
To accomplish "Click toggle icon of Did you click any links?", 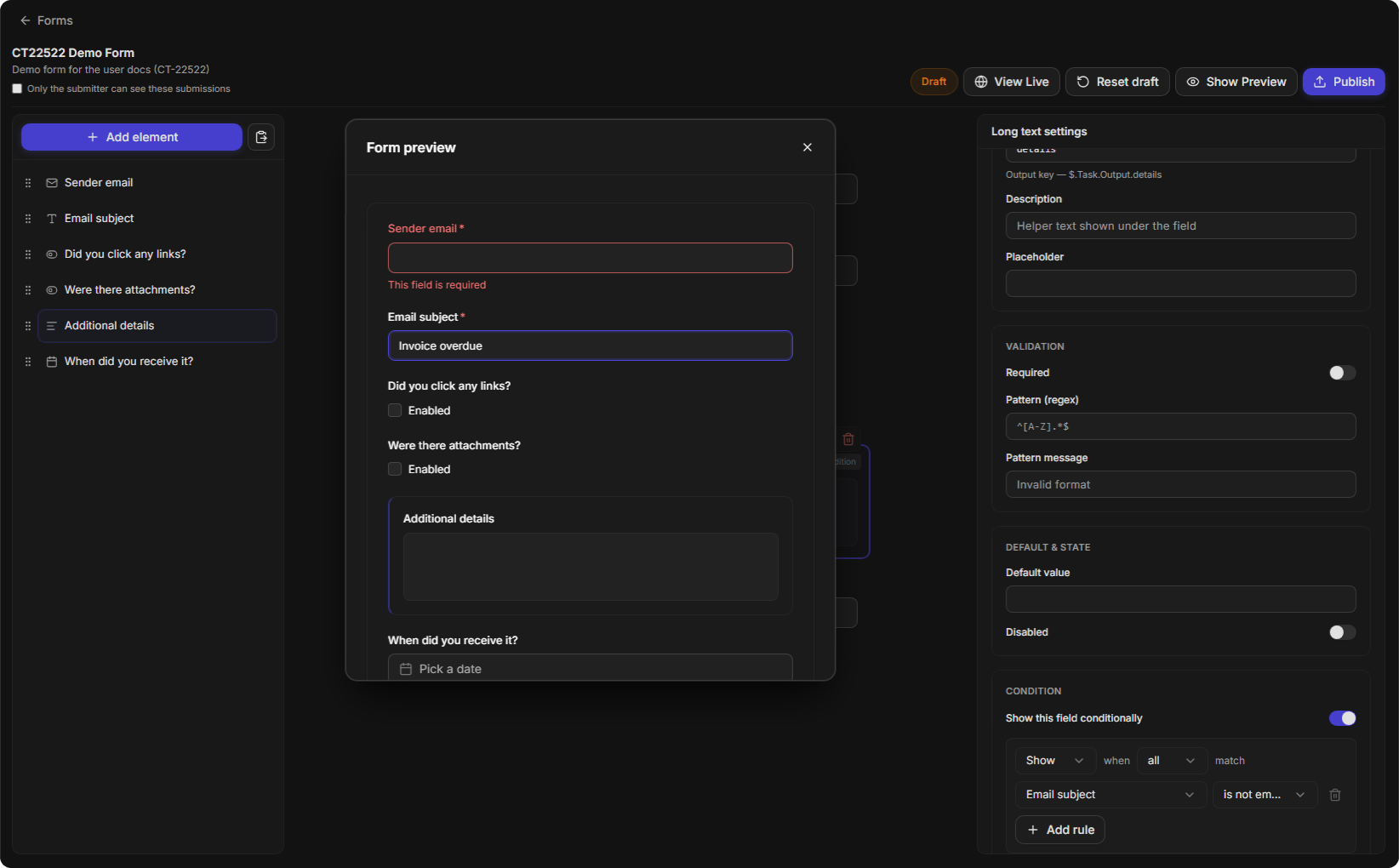I will click(52, 254).
